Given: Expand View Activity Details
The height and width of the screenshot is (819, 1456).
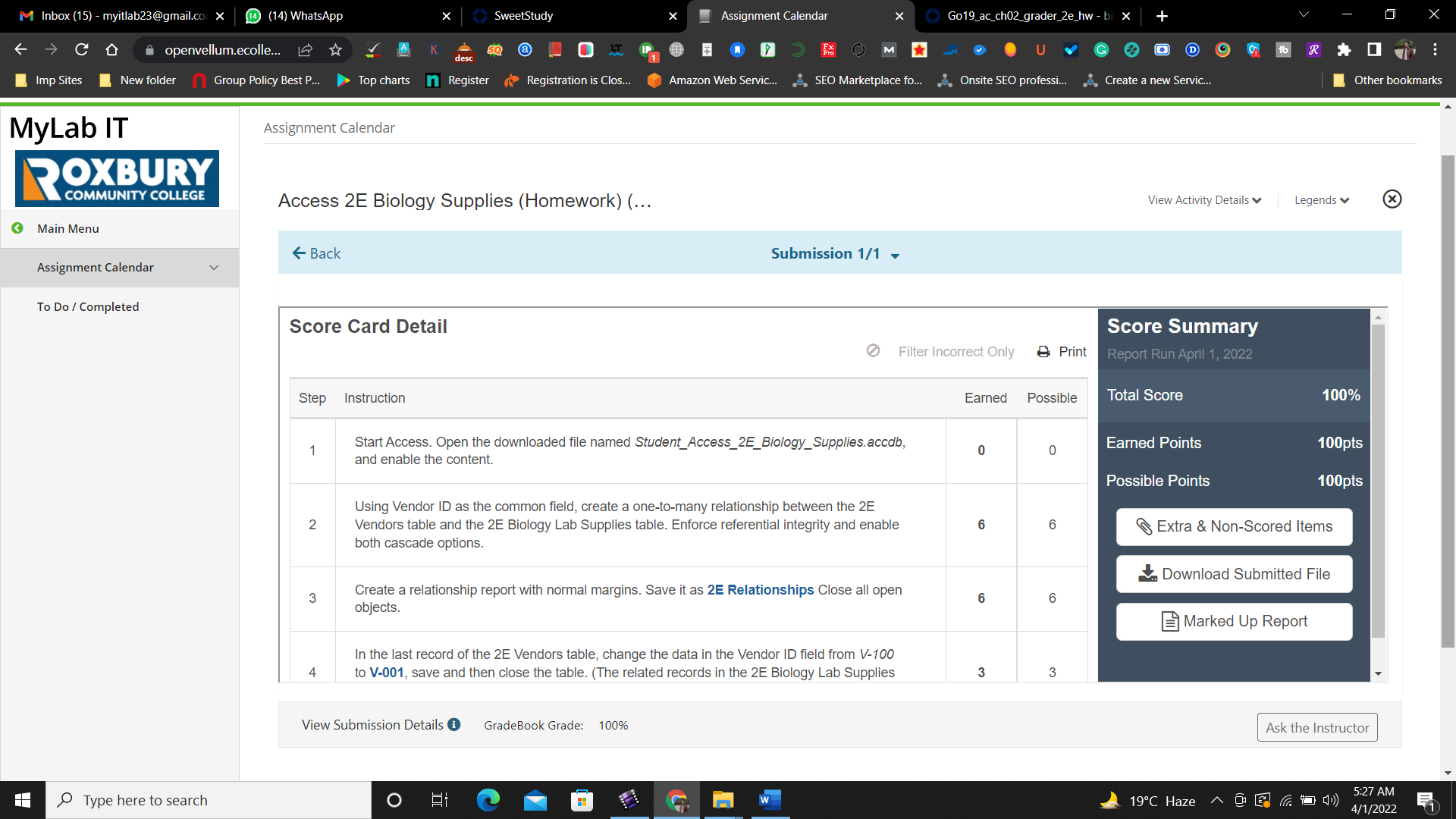Looking at the screenshot, I should coord(1204,200).
